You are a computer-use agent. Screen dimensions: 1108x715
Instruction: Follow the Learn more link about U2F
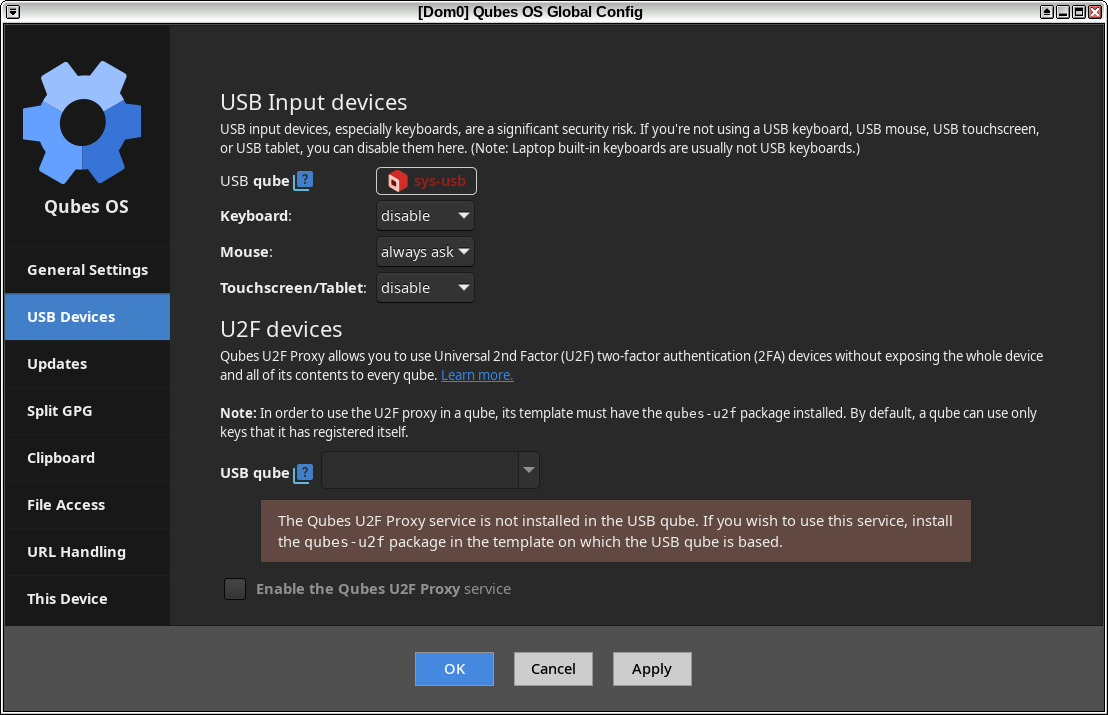coord(476,374)
